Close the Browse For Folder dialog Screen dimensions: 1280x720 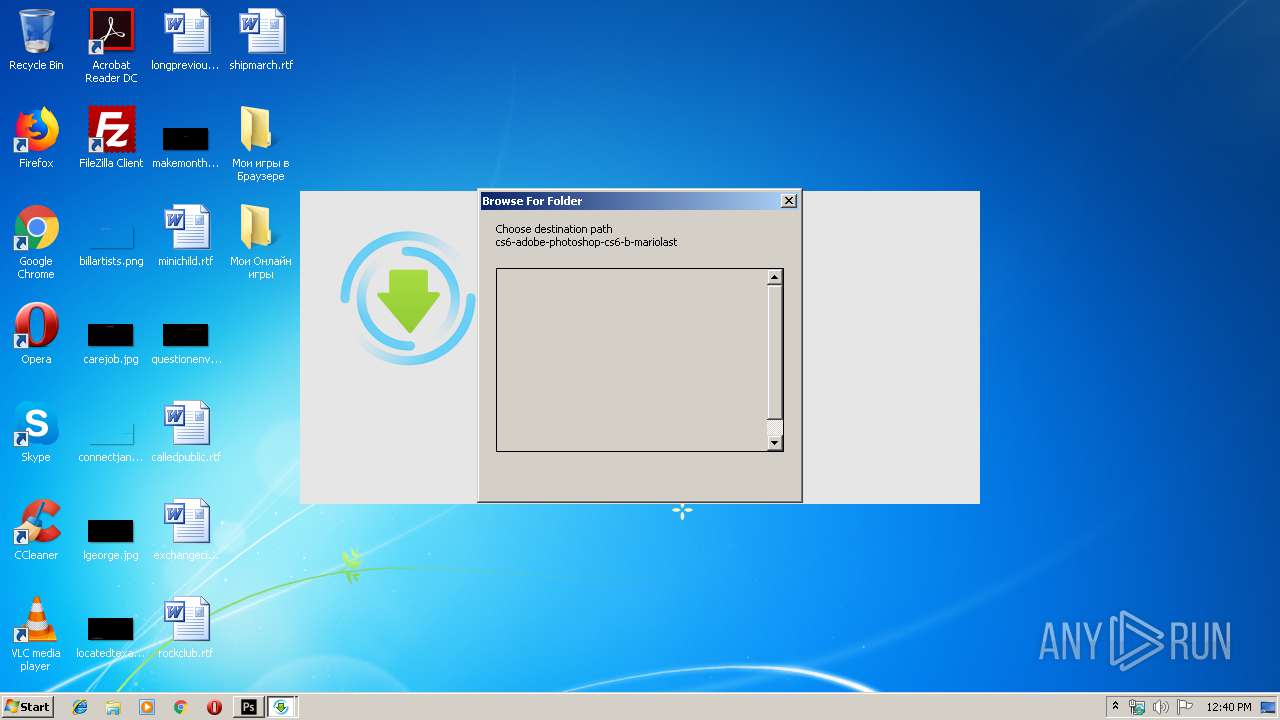(x=788, y=201)
